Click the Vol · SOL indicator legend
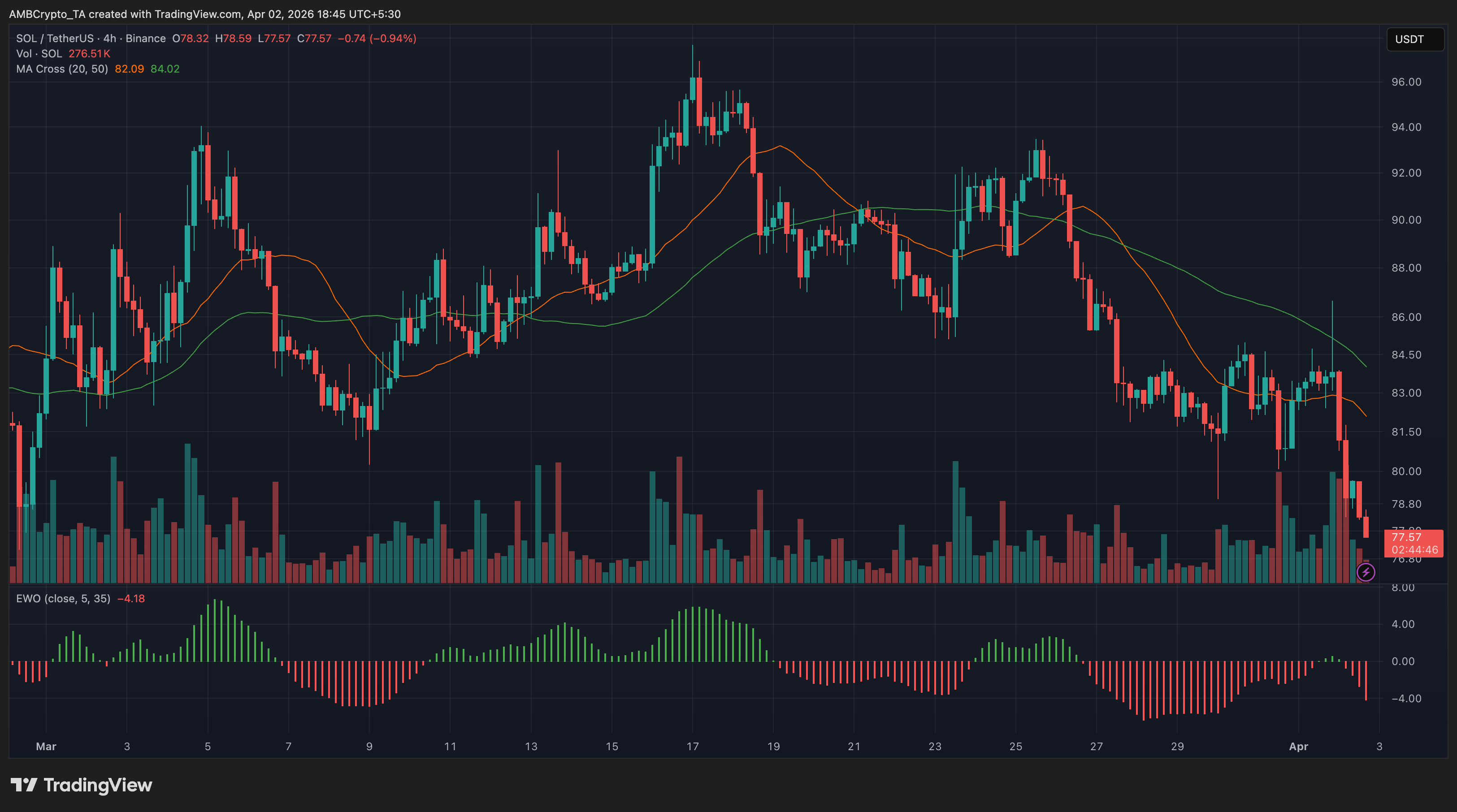Screen dimensions: 1457x812 click(39, 54)
